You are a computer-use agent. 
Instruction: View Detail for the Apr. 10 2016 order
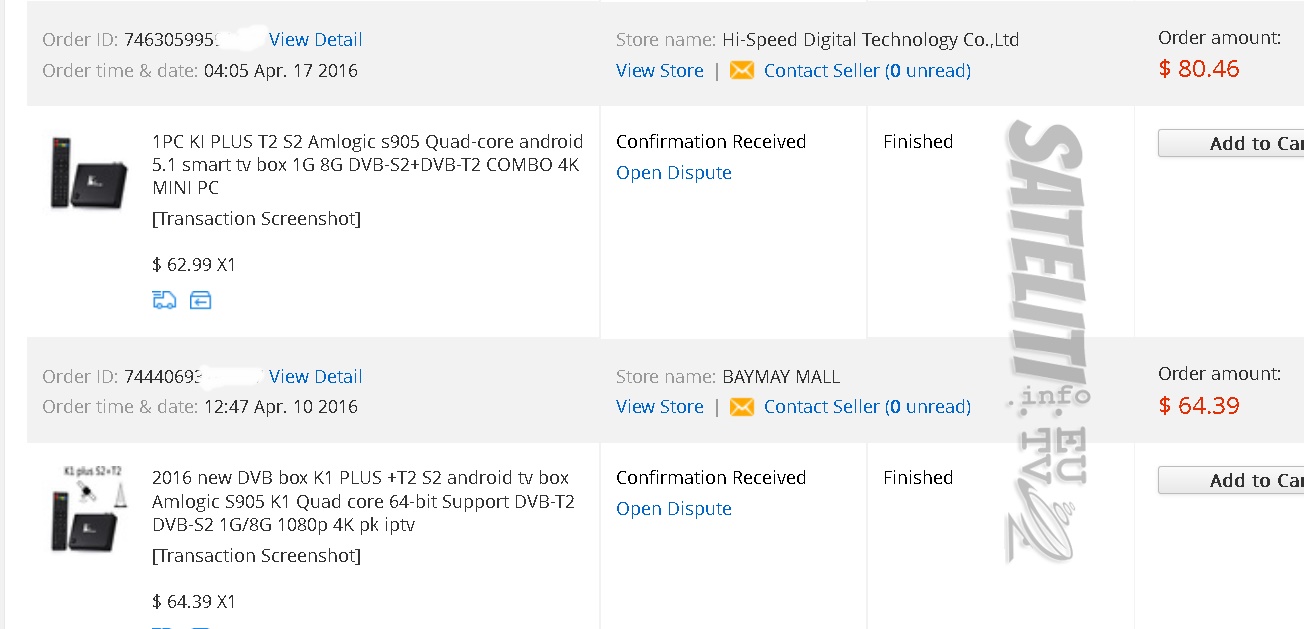click(x=316, y=377)
